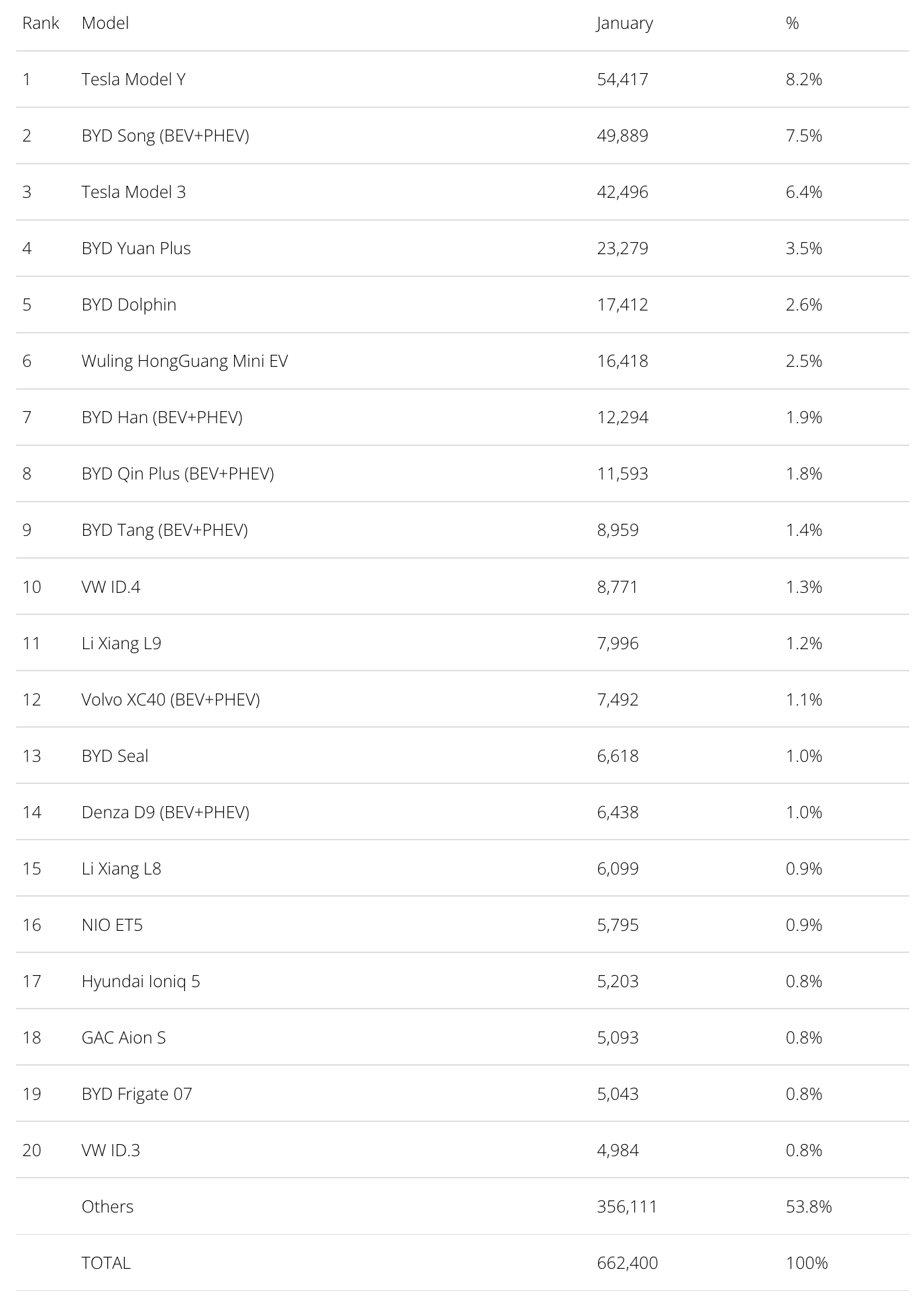
Task: Click Tesla Model 3 sales figure 42,496
Action: pos(622,192)
